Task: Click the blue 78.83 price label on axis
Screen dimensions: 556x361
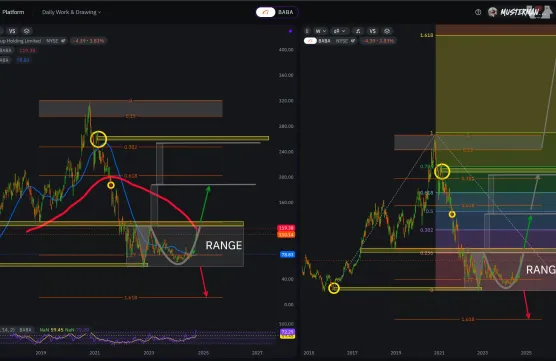Action: pos(287,254)
